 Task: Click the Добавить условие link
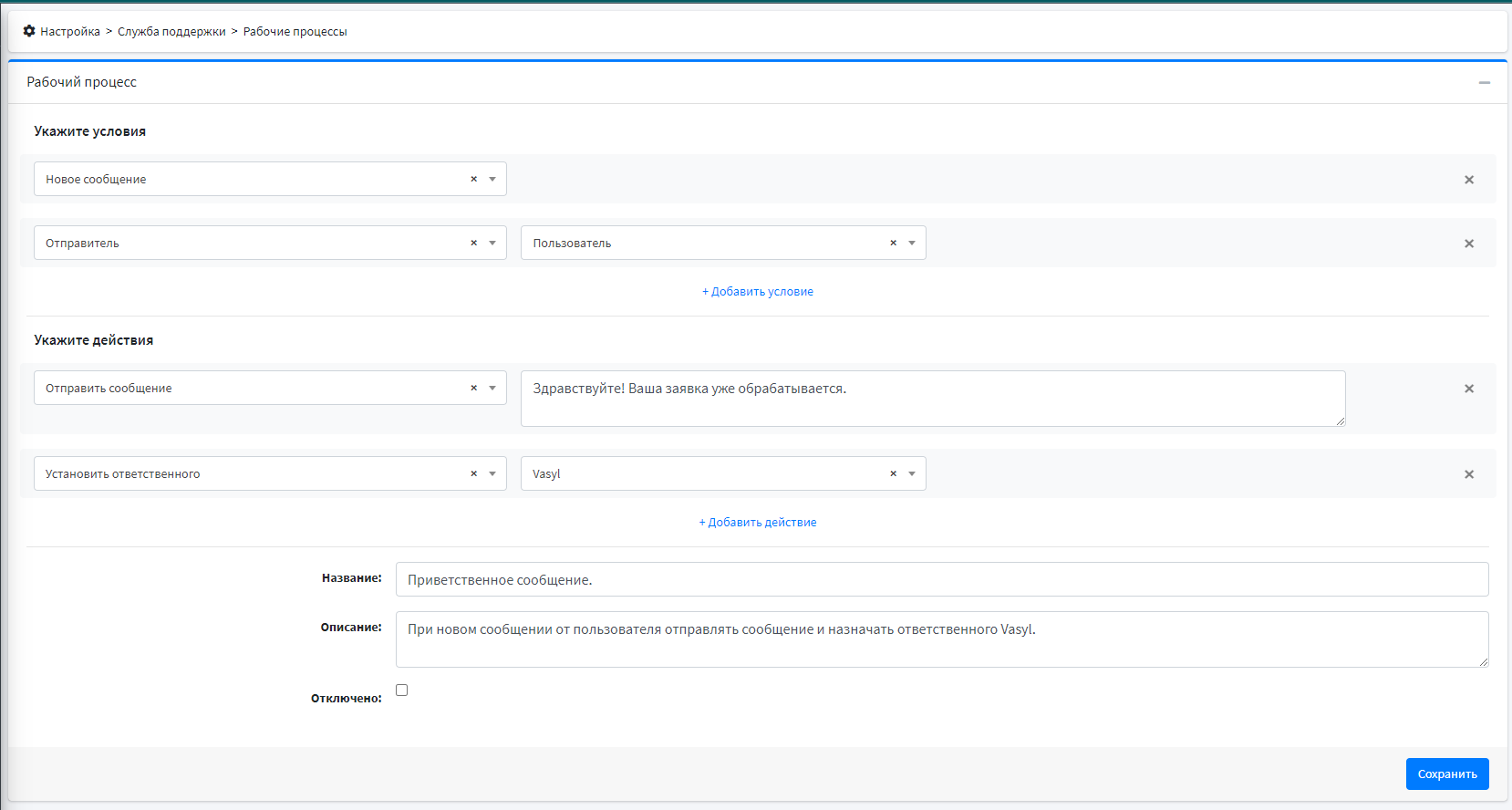(x=757, y=292)
